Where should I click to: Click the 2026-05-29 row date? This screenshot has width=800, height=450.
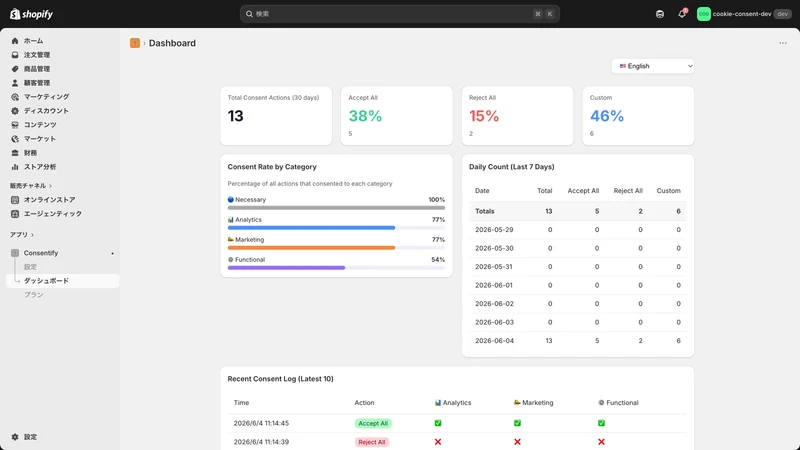[494, 230]
